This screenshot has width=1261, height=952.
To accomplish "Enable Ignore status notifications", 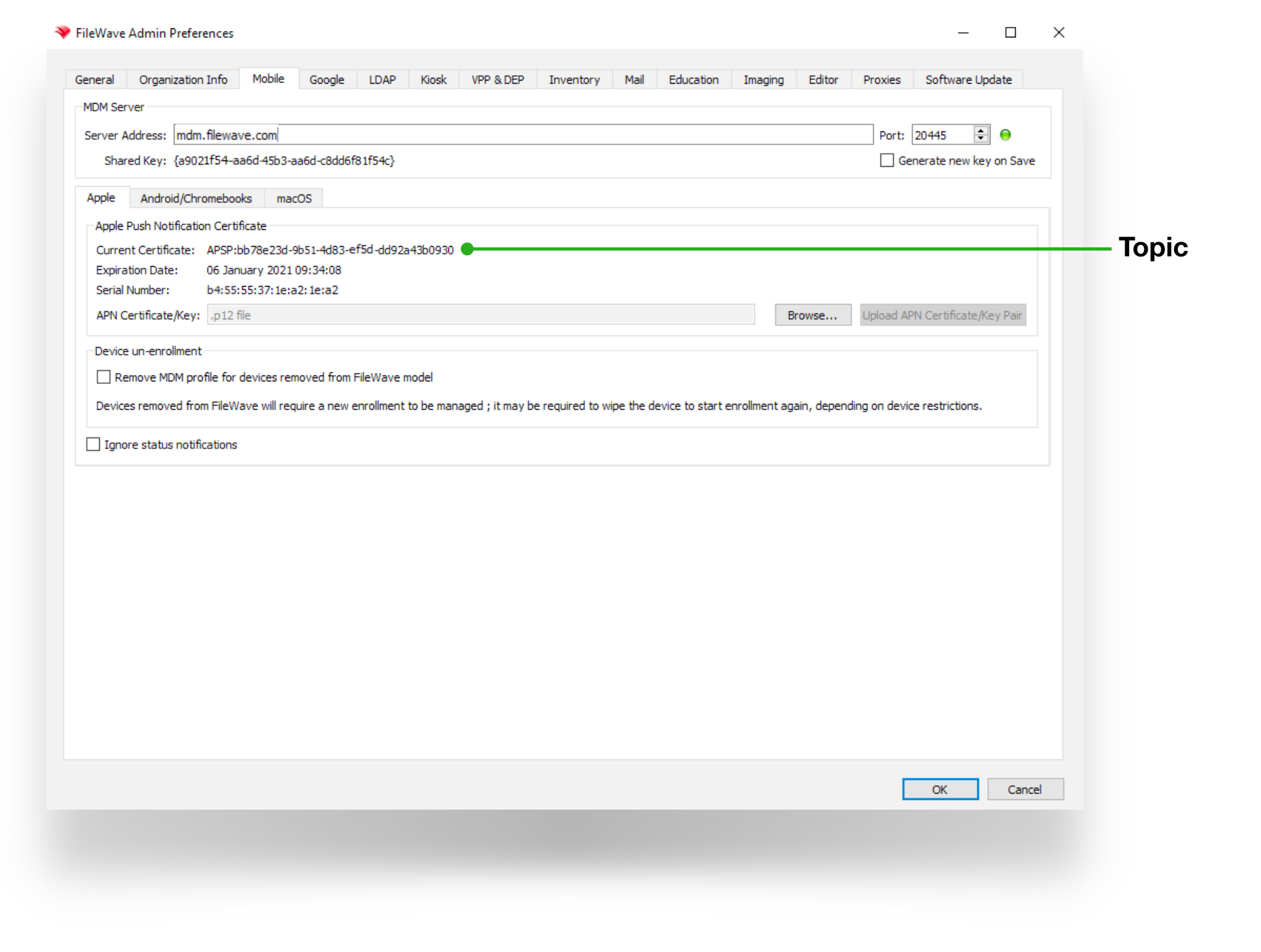I will 93,444.
